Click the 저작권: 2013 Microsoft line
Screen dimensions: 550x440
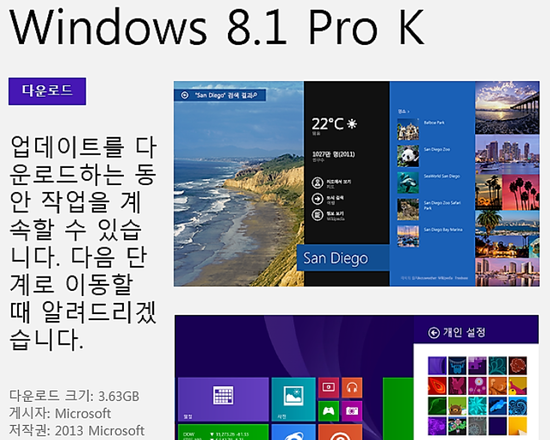pyautogui.click(x=76, y=431)
